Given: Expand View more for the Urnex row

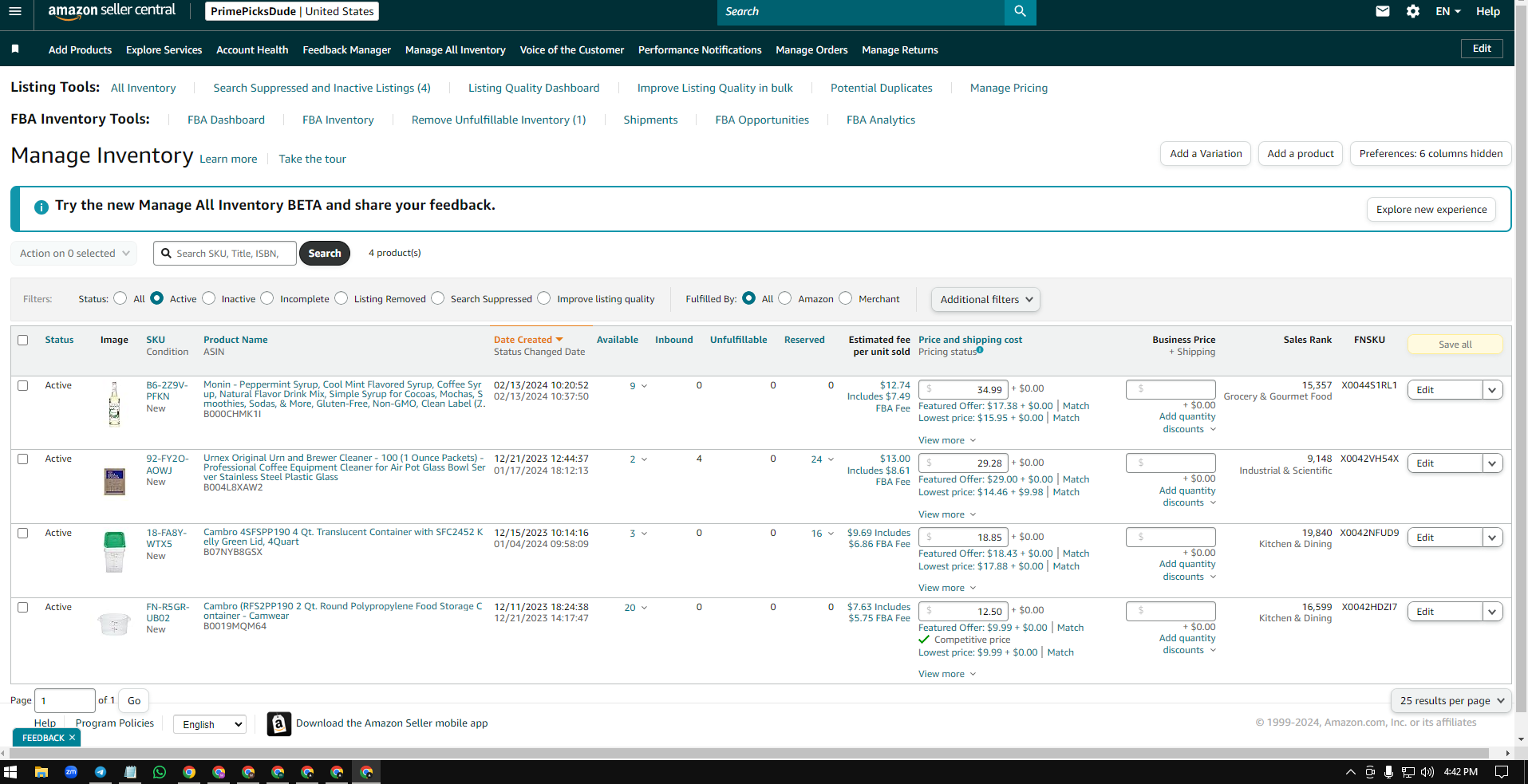Looking at the screenshot, I should point(947,514).
